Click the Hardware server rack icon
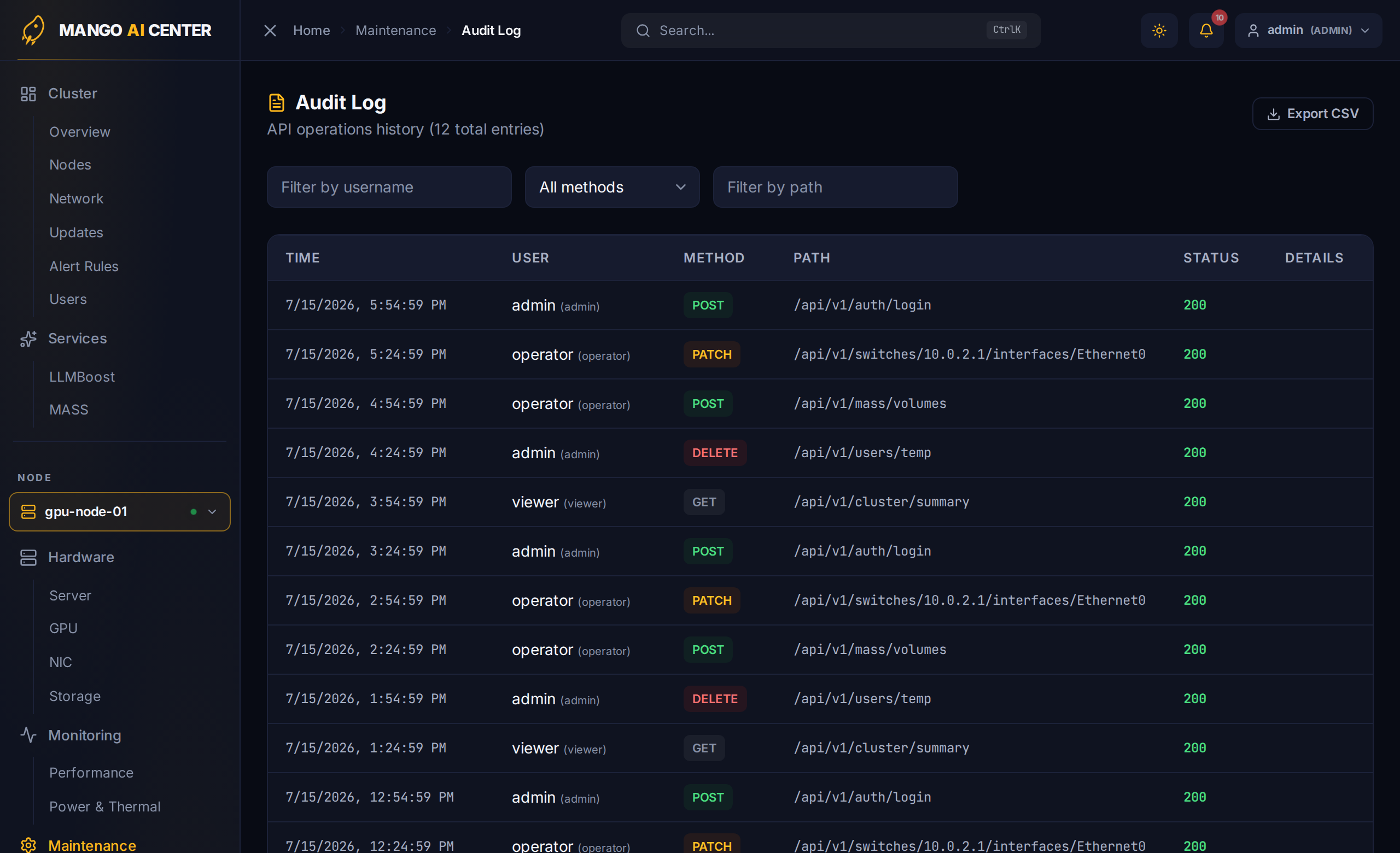This screenshot has width=1400, height=853. pyautogui.click(x=28, y=557)
